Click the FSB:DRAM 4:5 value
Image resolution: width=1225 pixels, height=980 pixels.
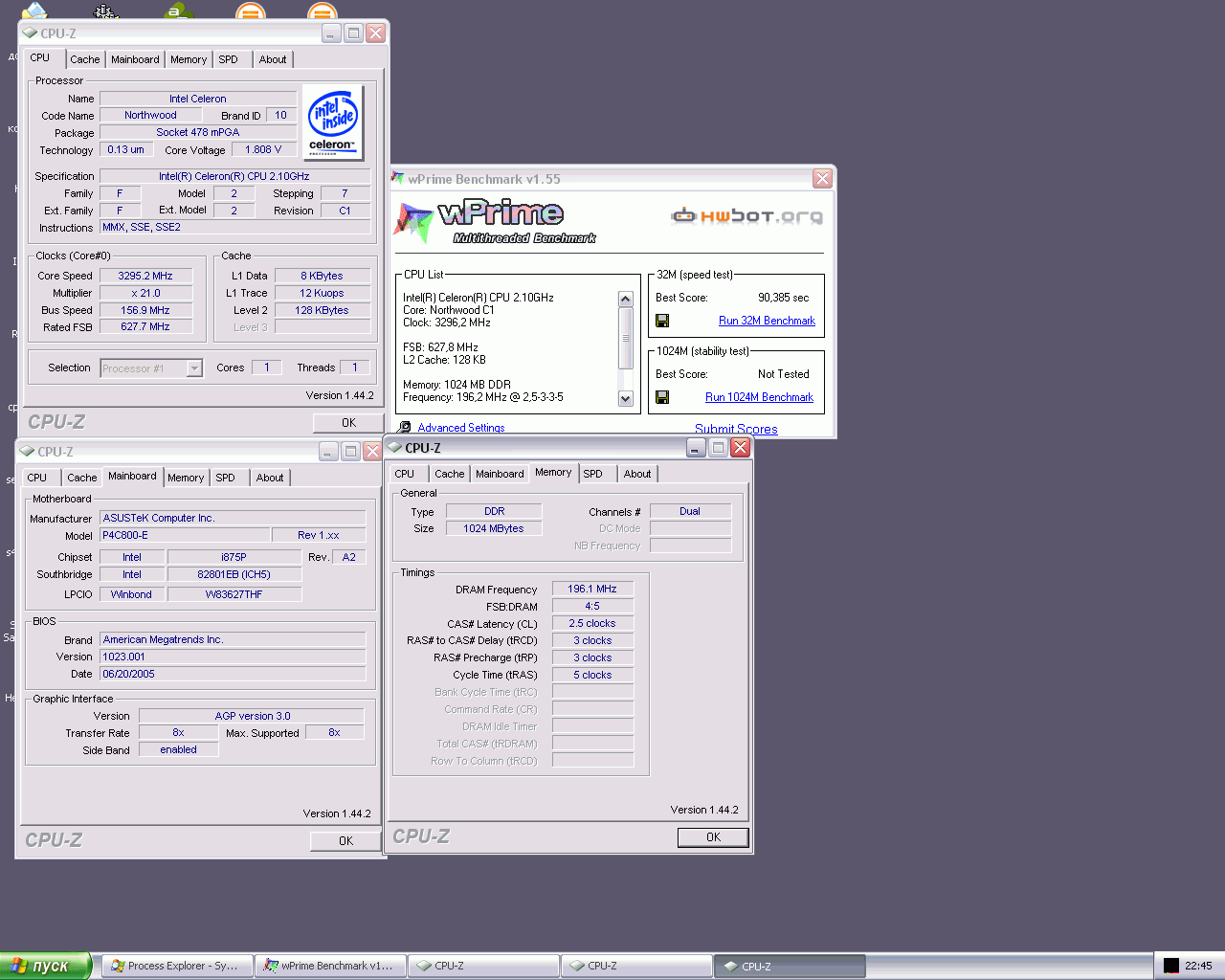(x=592, y=606)
